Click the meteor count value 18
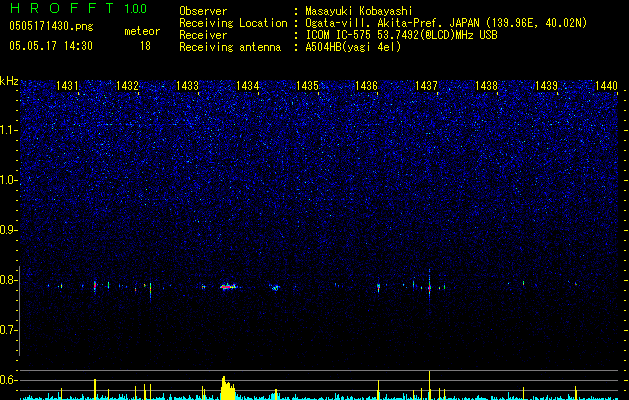The image size is (629, 400). [145, 46]
